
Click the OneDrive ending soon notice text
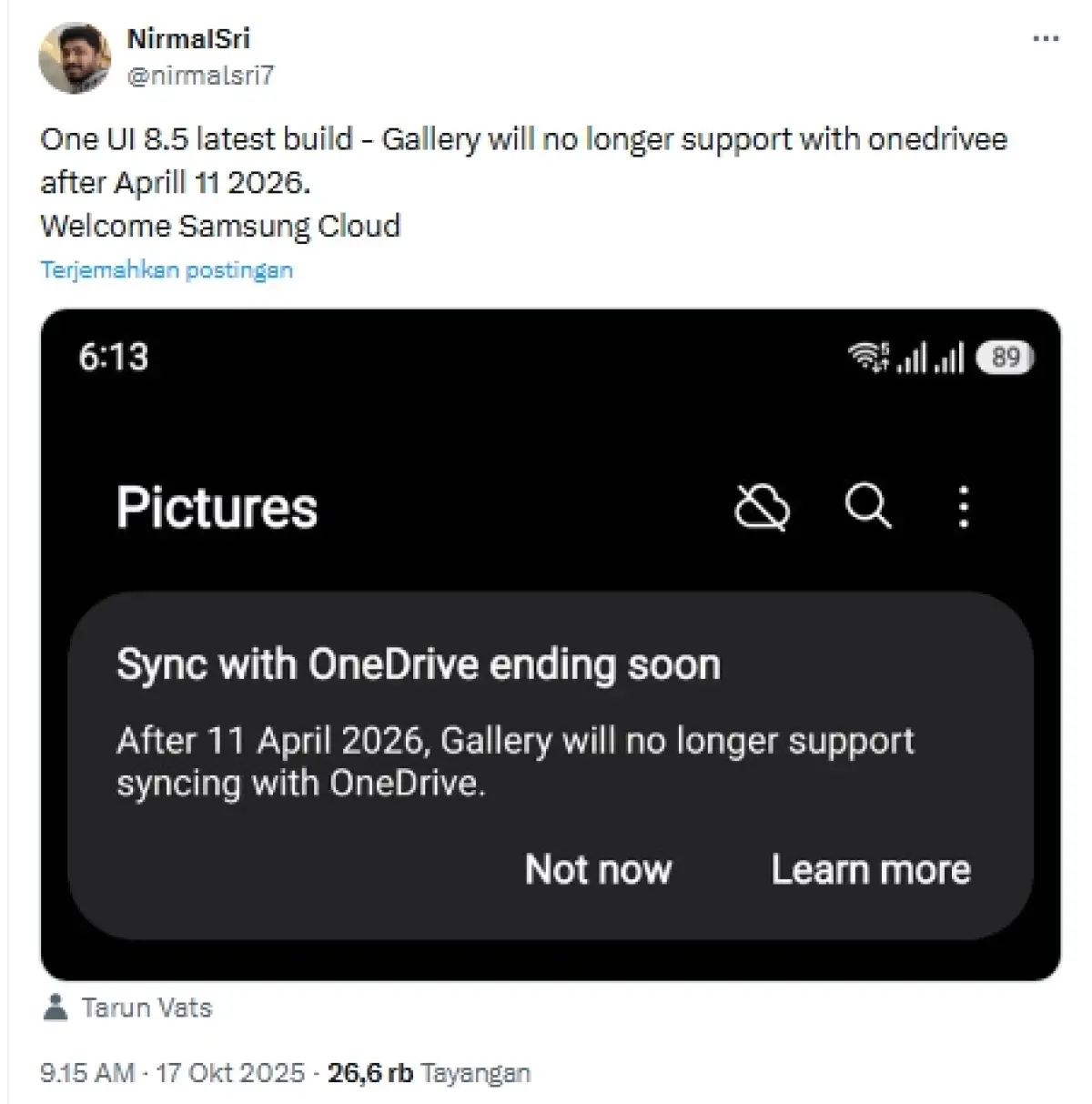(515, 762)
